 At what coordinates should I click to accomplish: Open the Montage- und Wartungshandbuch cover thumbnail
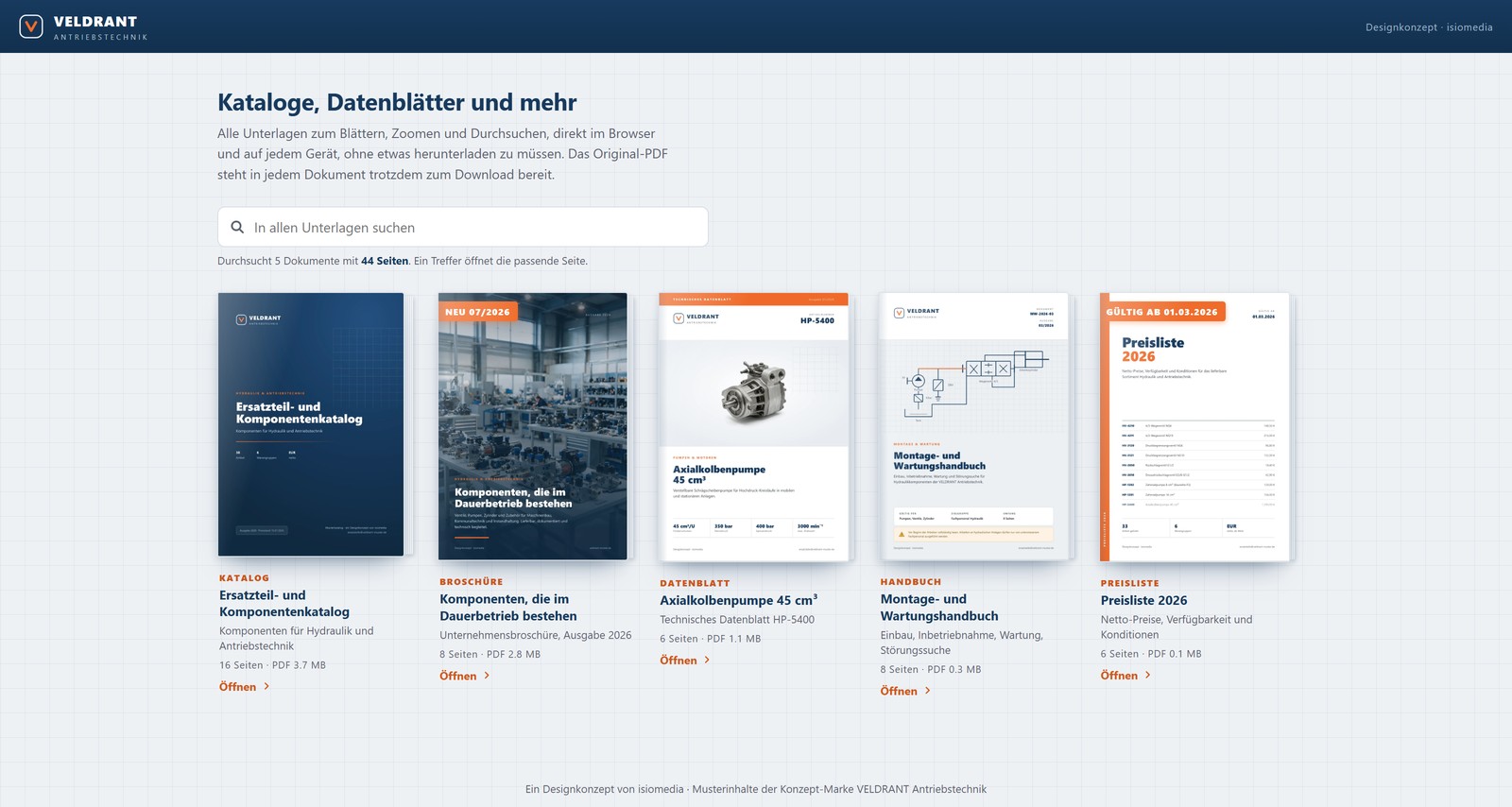pyautogui.click(x=974, y=426)
